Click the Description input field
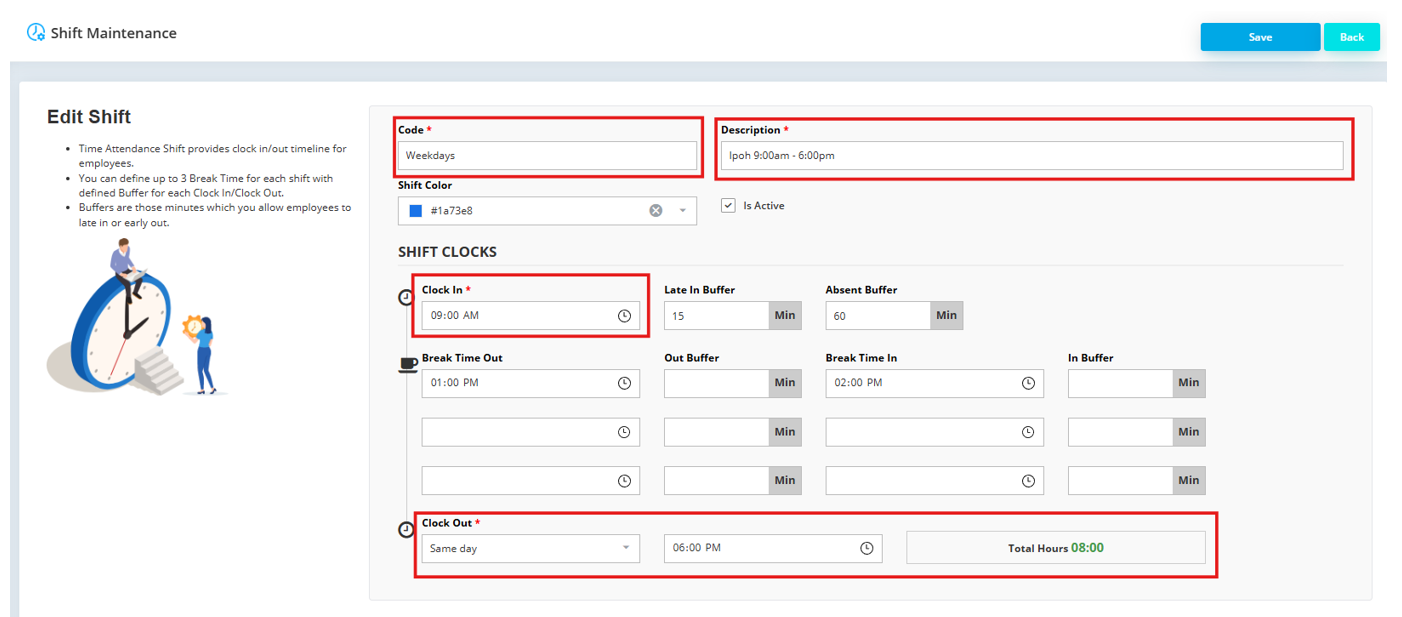The width and height of the screenshot is (1402, 617). coord(1031,156)
